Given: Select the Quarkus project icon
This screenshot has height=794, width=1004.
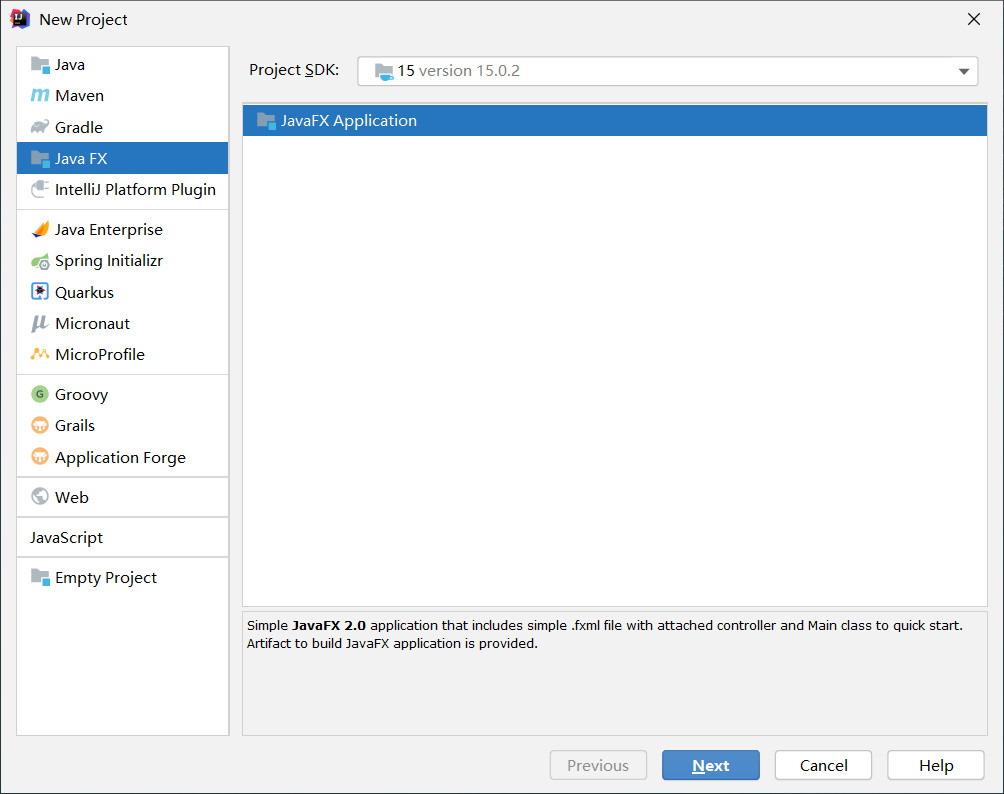Looking at the screenshot, I should tap(40, 292).
